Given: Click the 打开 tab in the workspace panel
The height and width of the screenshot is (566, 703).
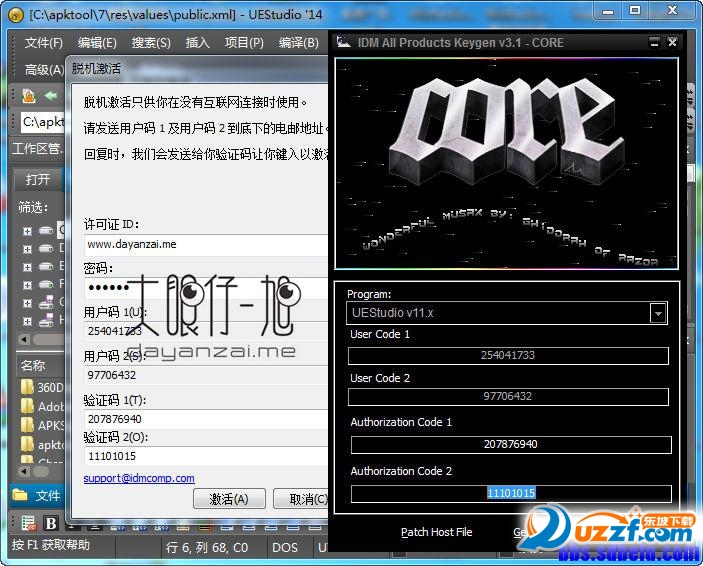Looking at the screenshot, I should [x=38, y=179].
